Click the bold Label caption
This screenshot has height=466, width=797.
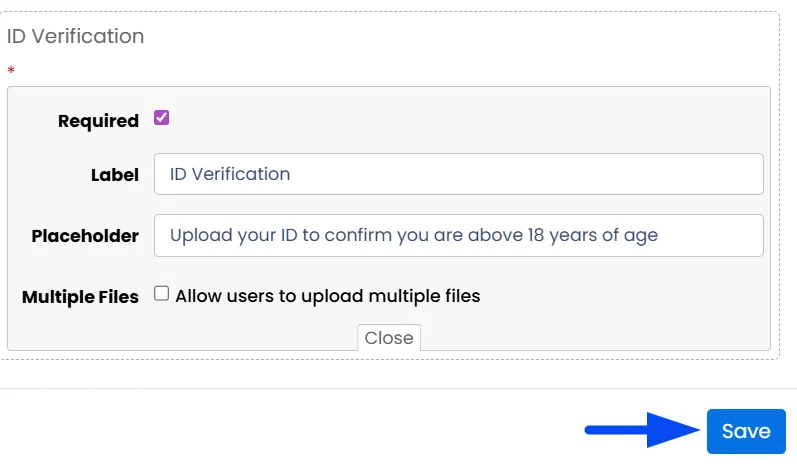pyautogui.click(x=115, y=175)
